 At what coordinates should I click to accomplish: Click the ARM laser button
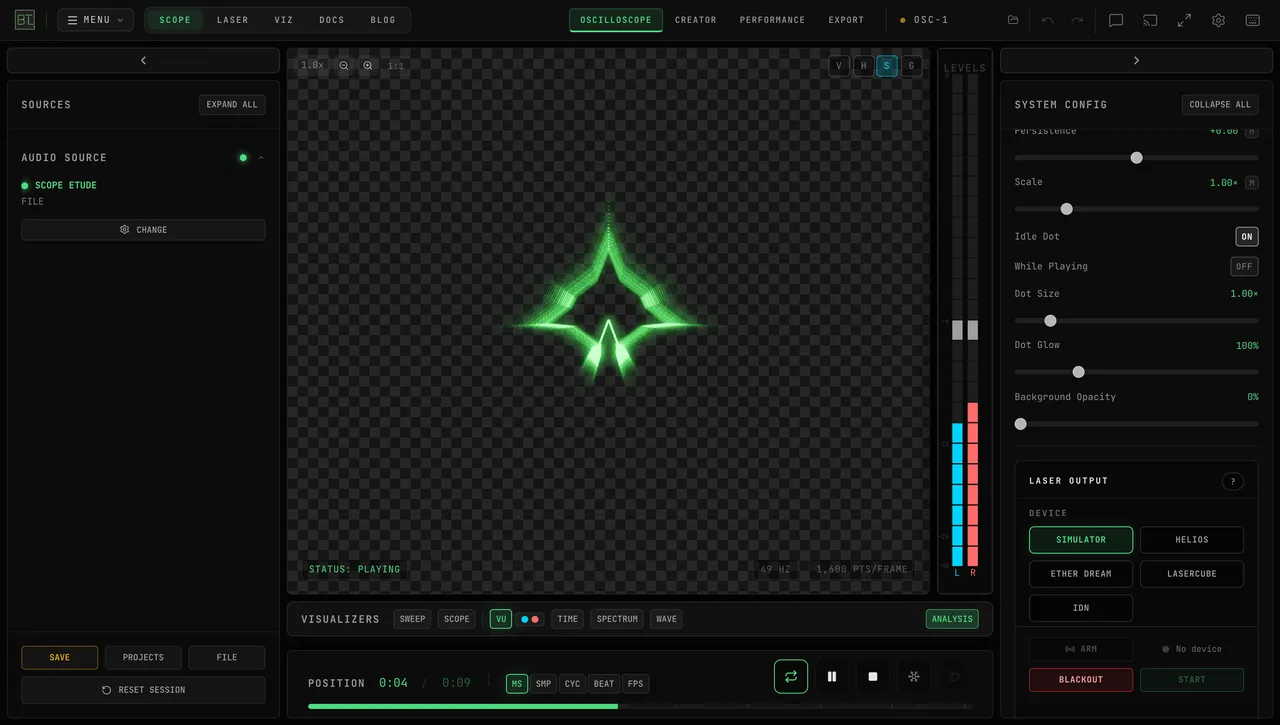[x=1081, y=649]
